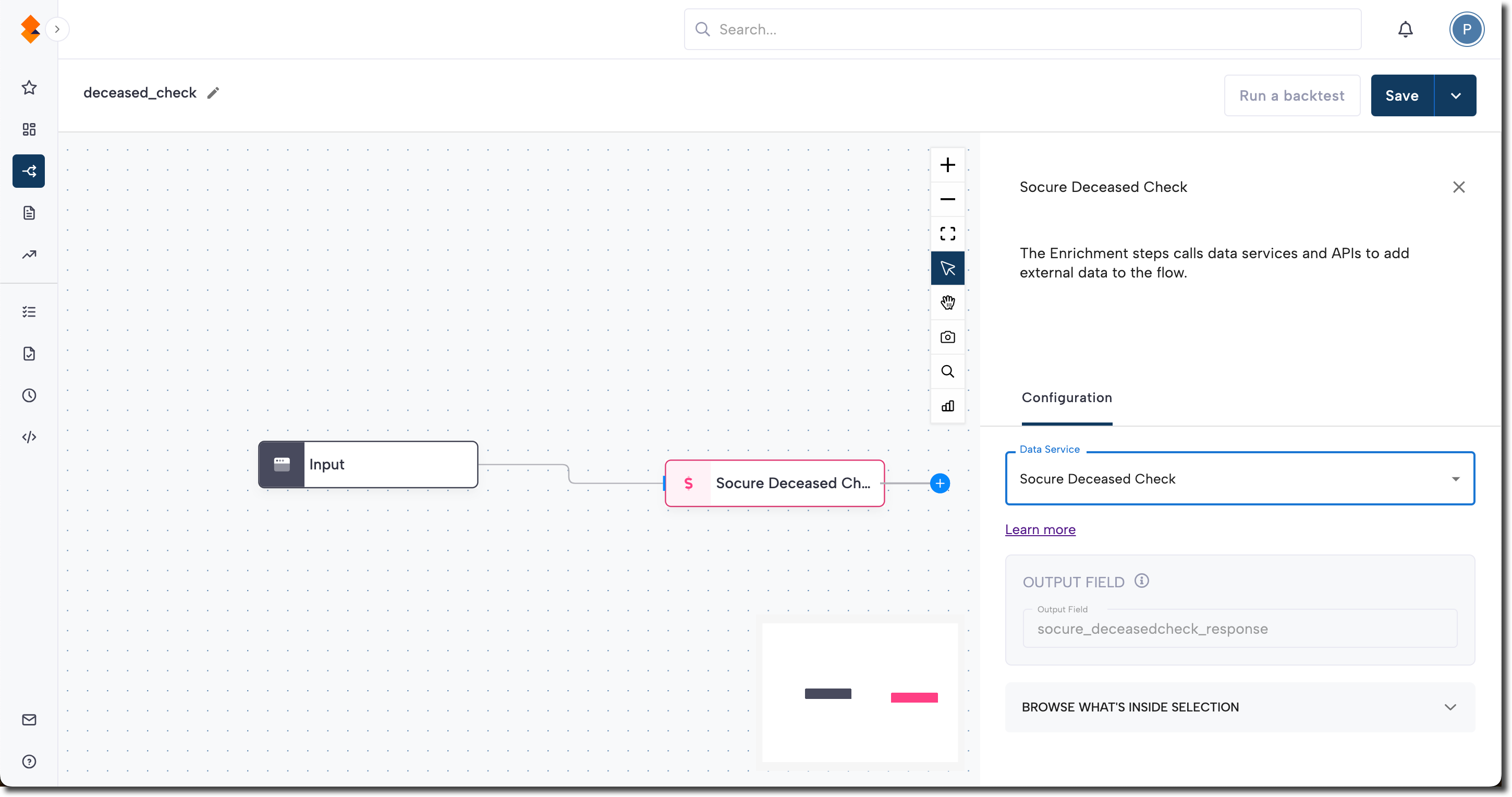1512x797 pixels.
Task: Click the pencil icon beside deceased_check
Action: pos(213,93)
